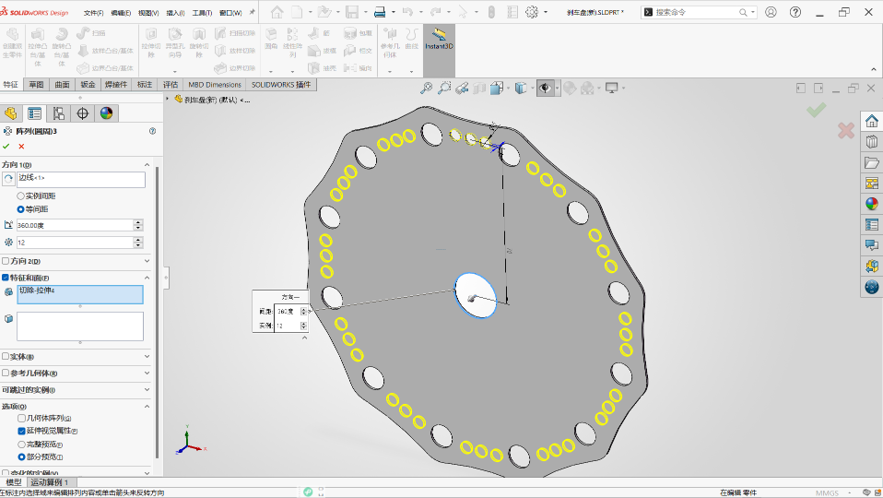Click the user account icon in the title bar
883x498 pixels.
point(770,12)
